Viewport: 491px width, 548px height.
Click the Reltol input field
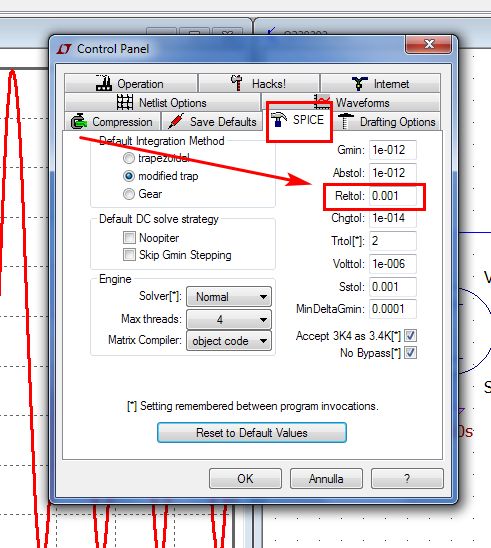tap(392, 196)
